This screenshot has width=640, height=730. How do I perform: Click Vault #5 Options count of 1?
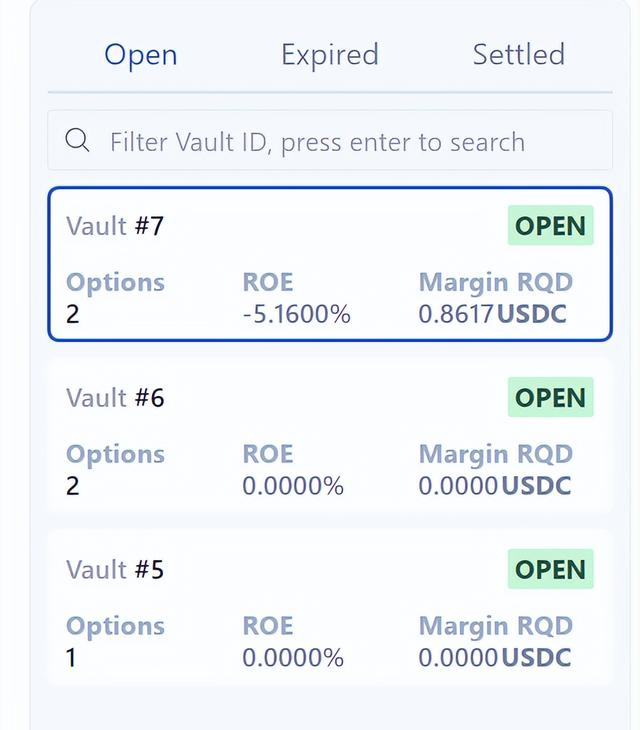tap(71, 658)
